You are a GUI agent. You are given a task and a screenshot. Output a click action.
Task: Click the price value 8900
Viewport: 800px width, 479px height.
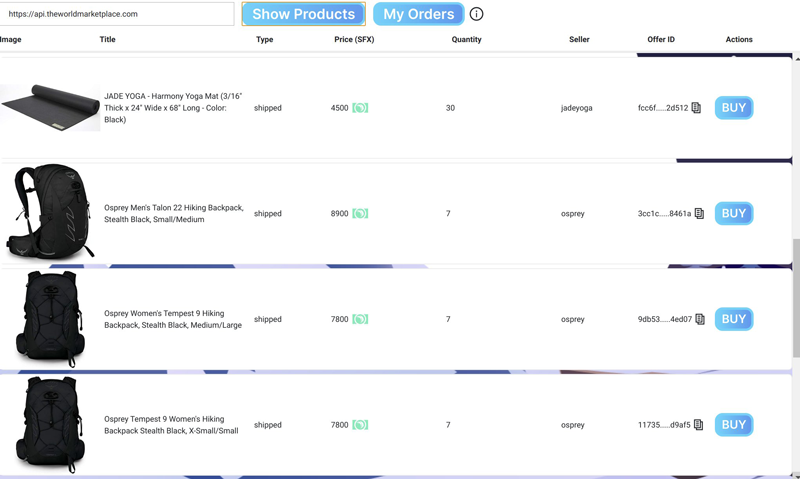[339, 213]
